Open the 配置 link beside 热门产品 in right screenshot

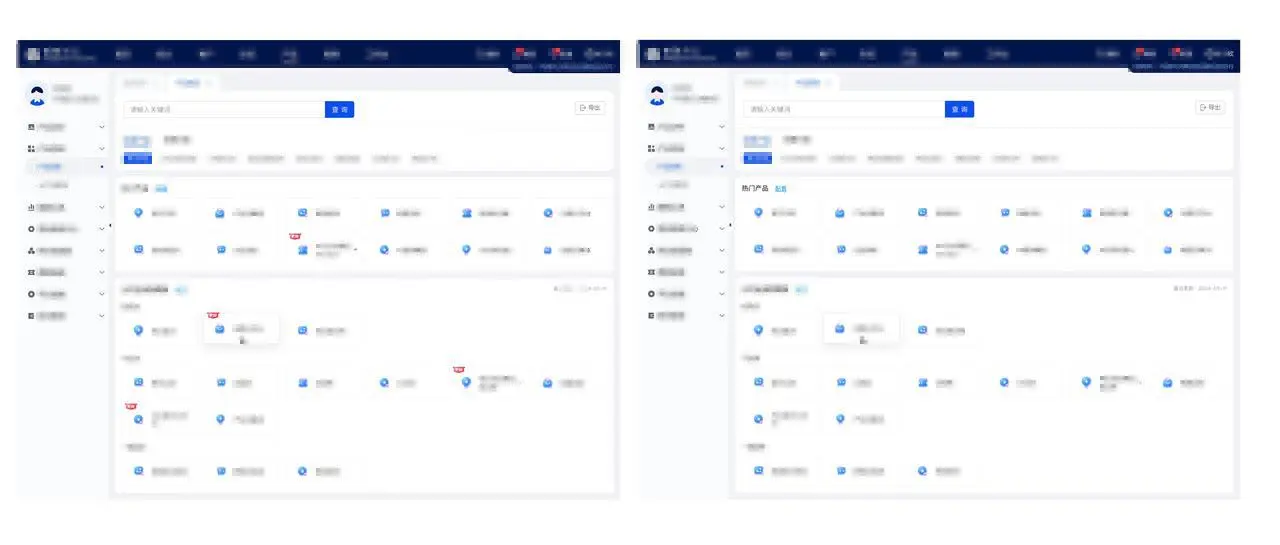point(781,188)
